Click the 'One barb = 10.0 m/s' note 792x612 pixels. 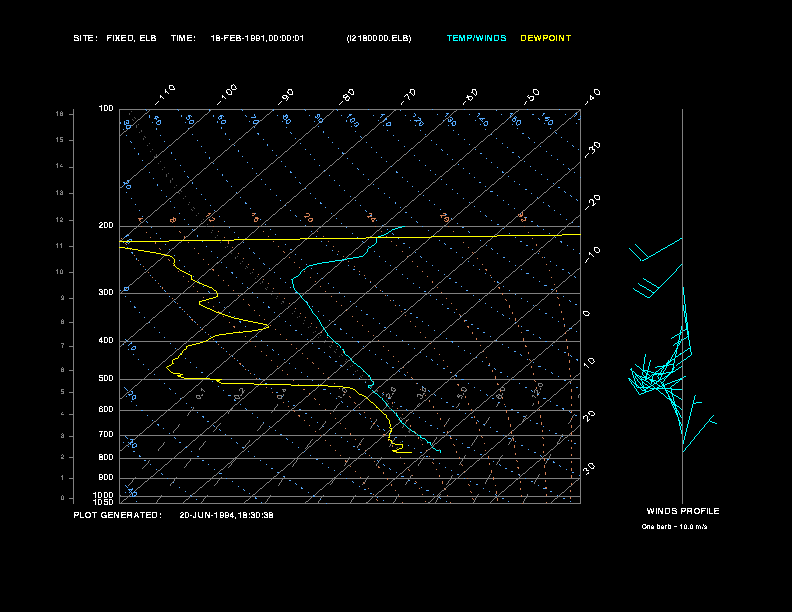[x=674, y=527]
